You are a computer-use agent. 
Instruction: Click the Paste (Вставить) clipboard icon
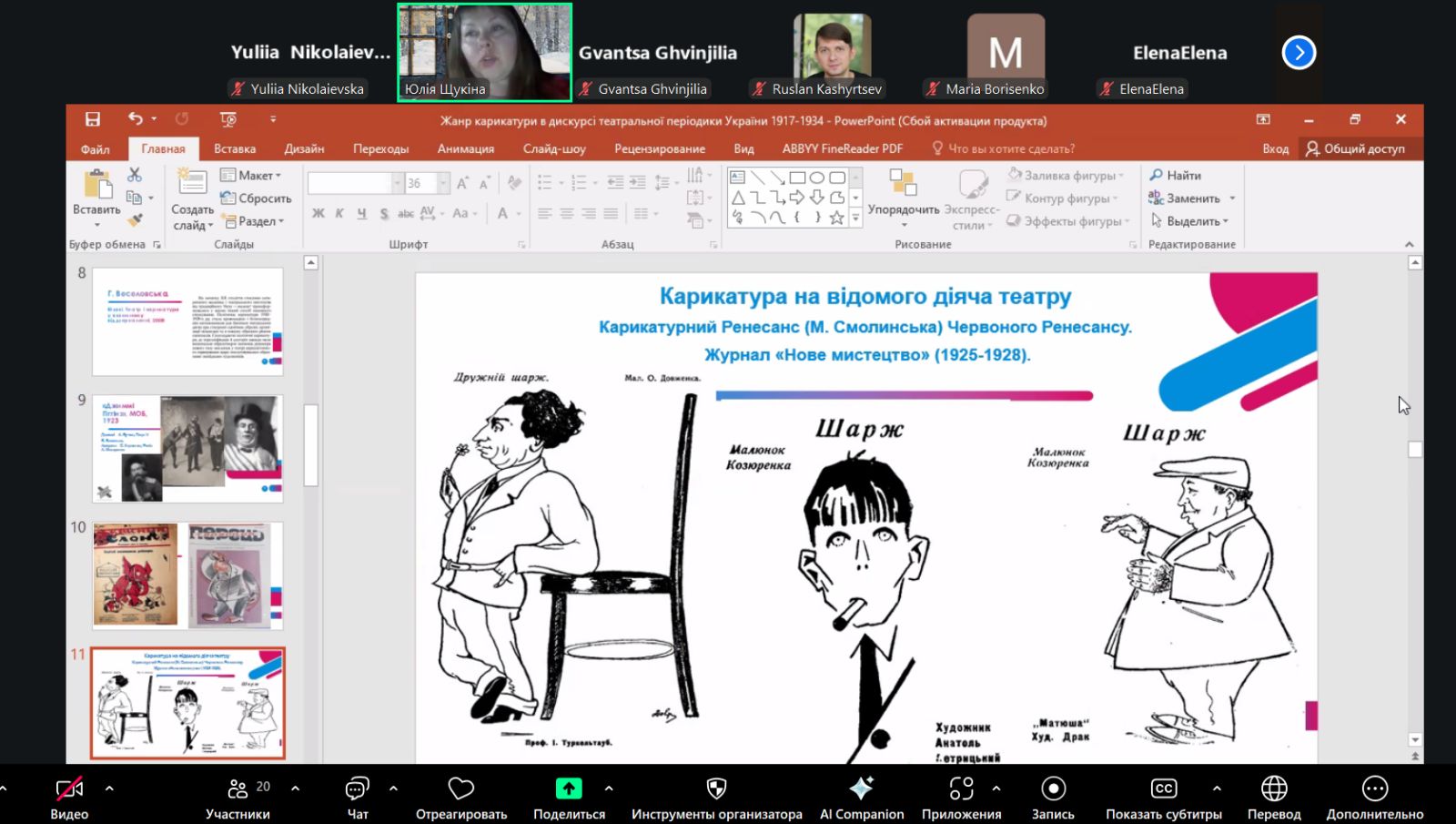point(96,185)
